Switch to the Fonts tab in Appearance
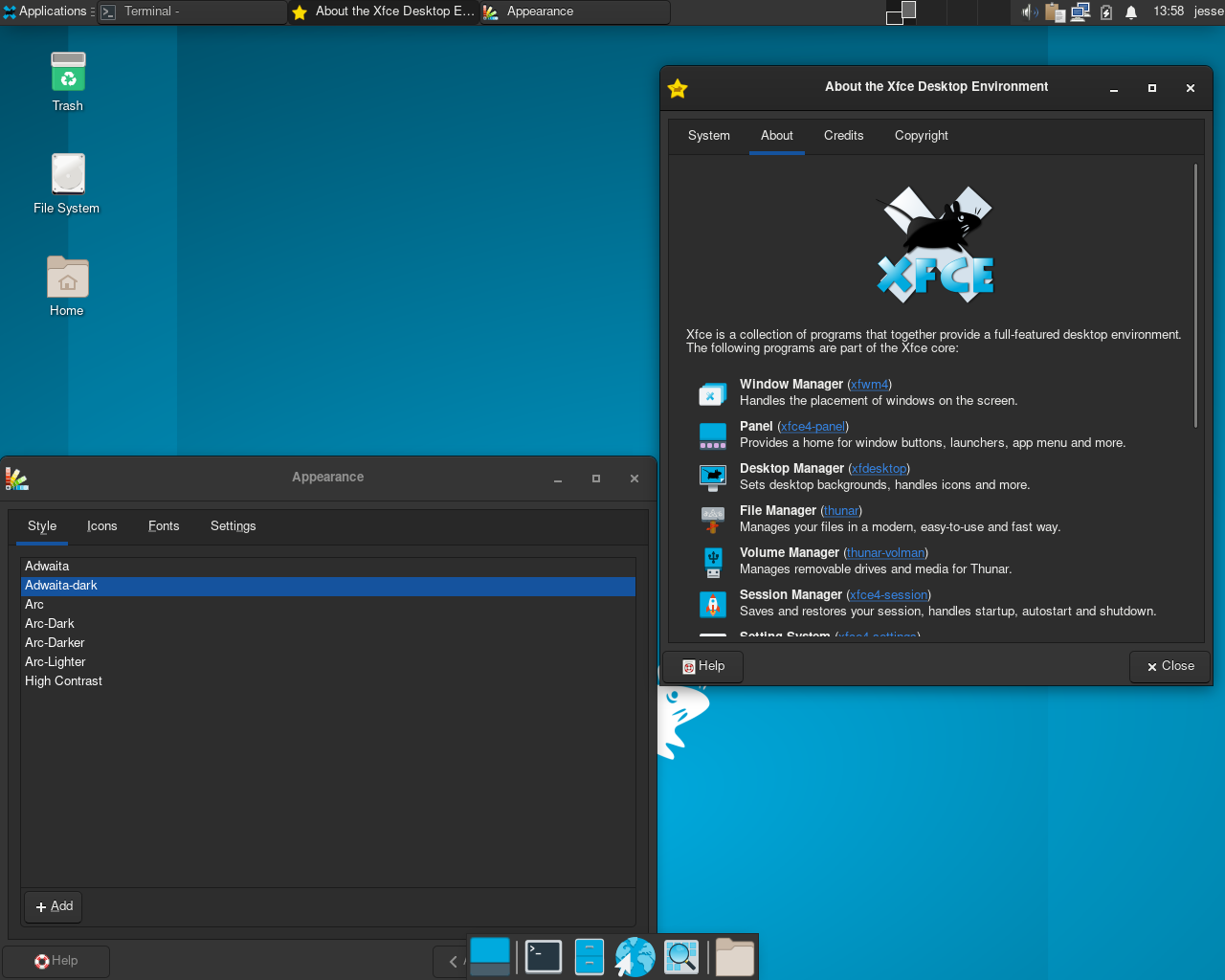 click(x=164, y=526)
